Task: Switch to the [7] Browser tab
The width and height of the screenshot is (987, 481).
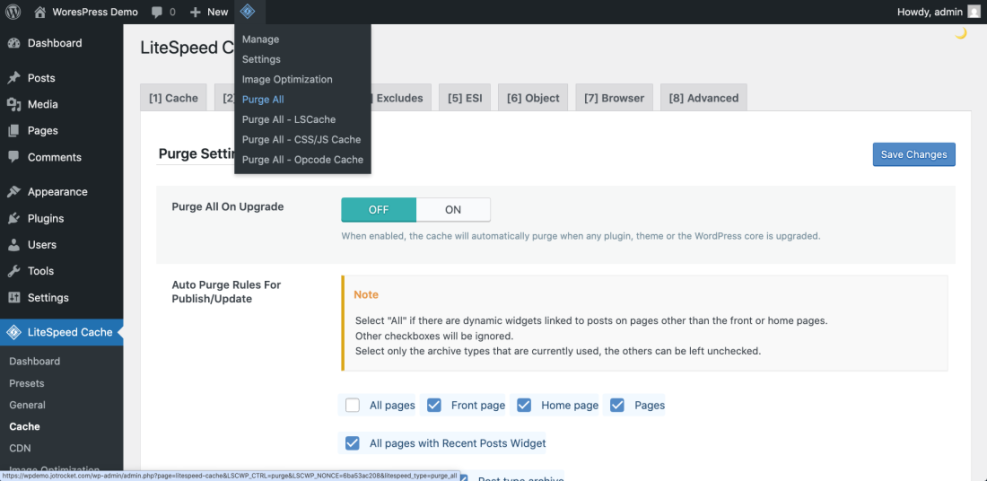Action: (x=614, y=98)
